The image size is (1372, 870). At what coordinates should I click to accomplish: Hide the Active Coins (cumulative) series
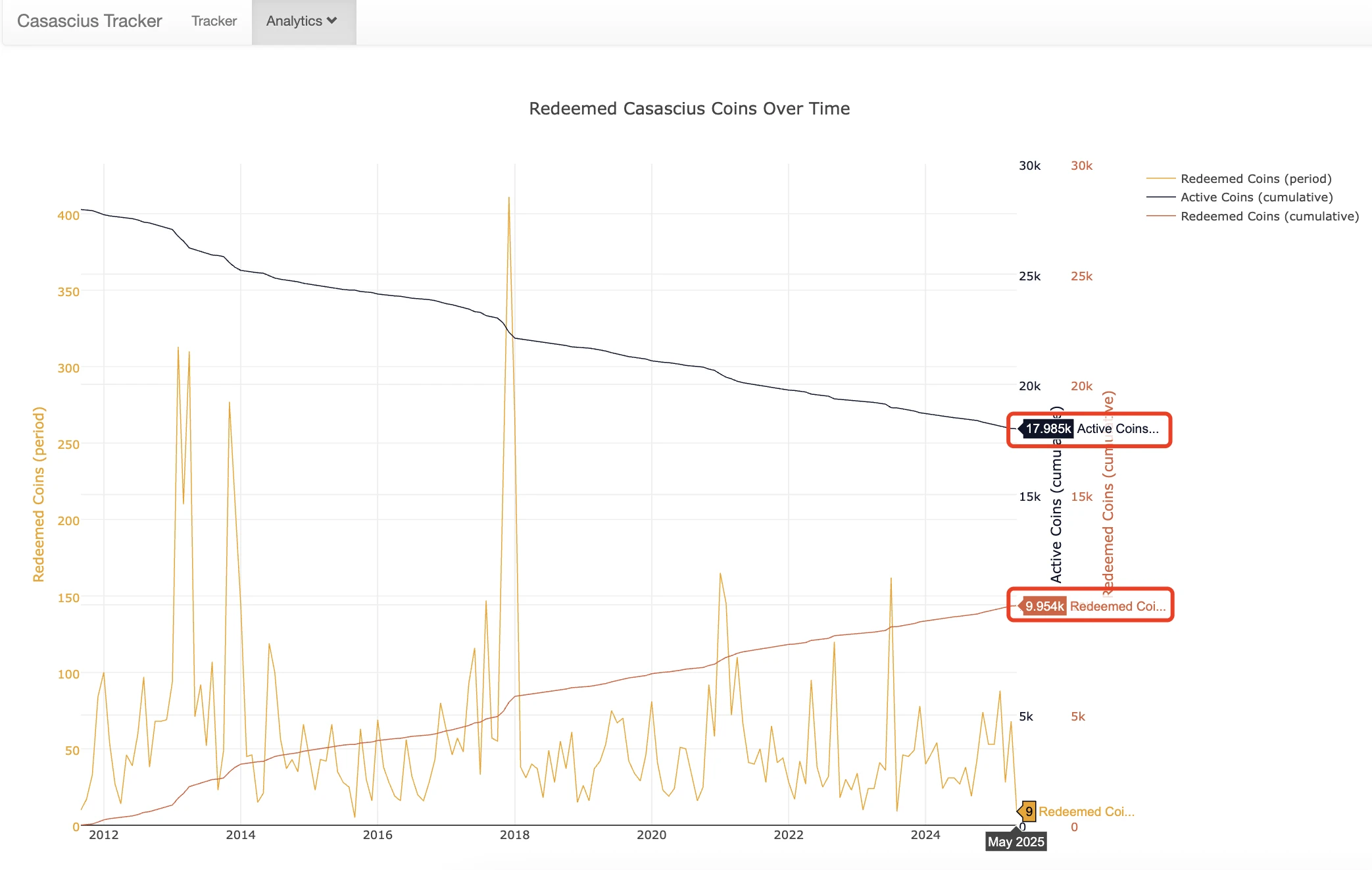pyautogui.click(x=1257, y=197)
